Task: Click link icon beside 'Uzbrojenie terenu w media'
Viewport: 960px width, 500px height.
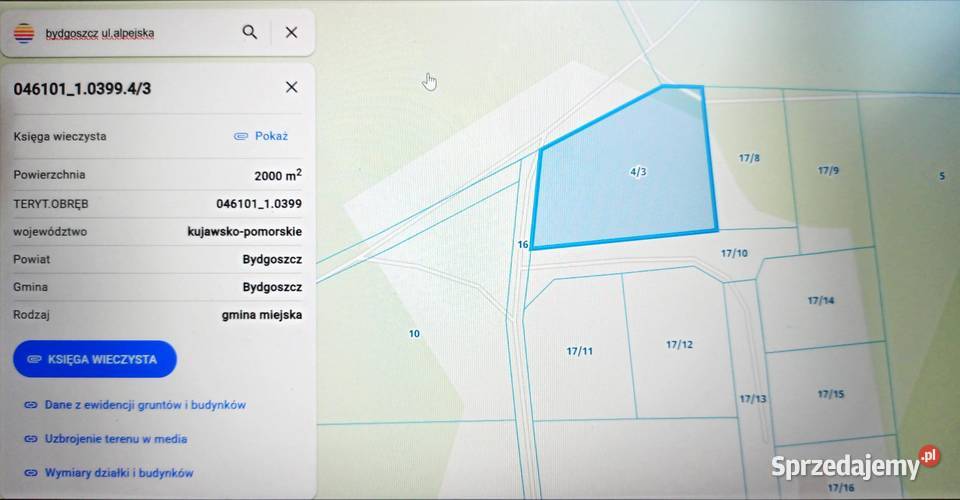Action: (31, 439)
